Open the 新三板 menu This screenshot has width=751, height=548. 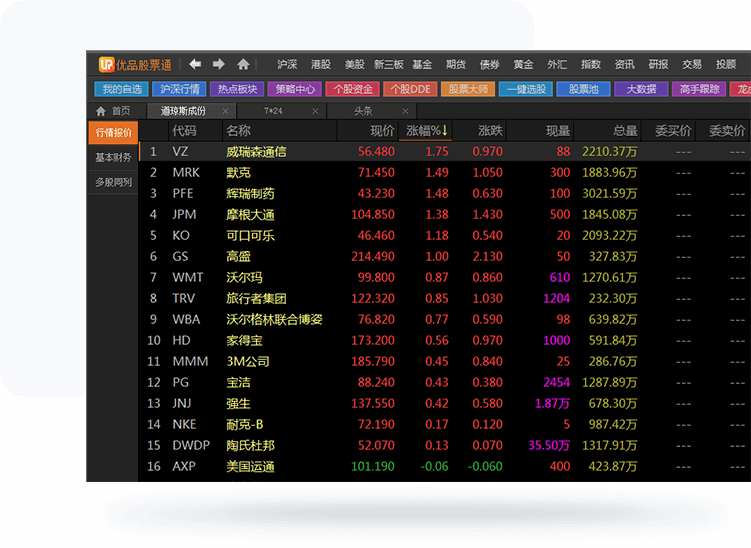tap(388, 64)
